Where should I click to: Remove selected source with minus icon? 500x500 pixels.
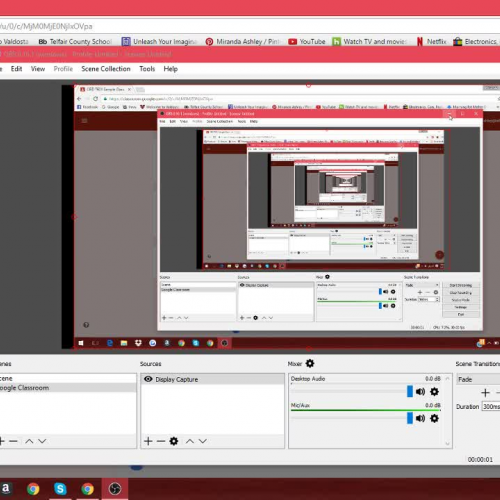click(161, 441)
